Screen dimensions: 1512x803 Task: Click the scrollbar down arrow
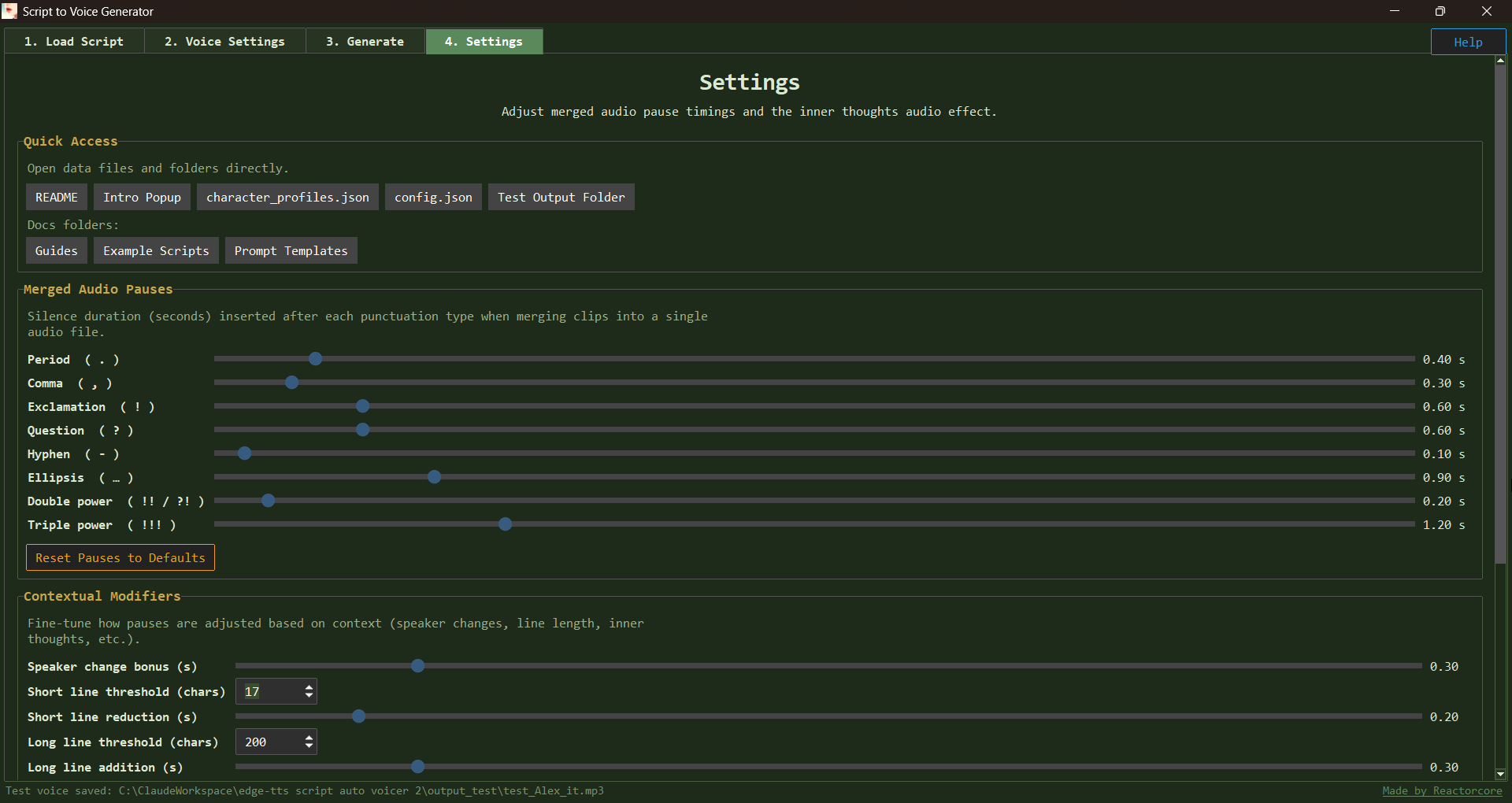point(1500,774)
